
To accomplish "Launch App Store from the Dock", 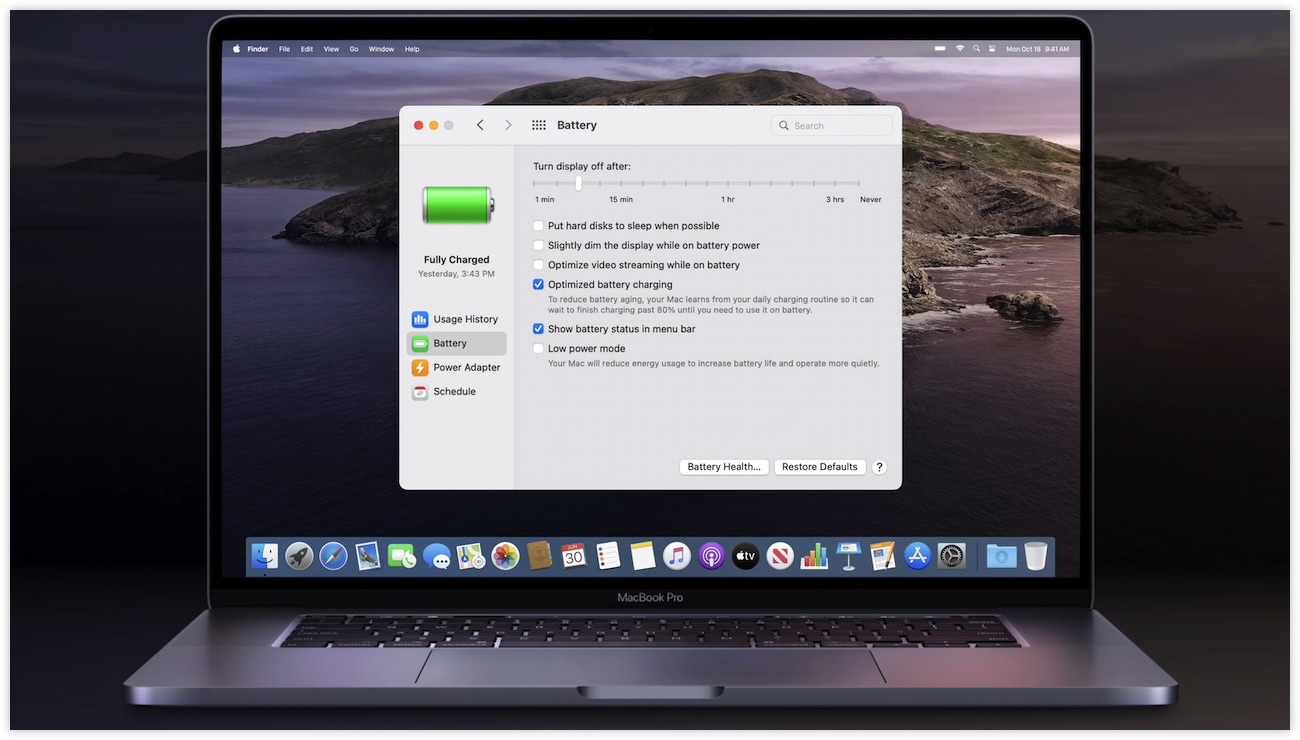I will [x=917, y=556].
